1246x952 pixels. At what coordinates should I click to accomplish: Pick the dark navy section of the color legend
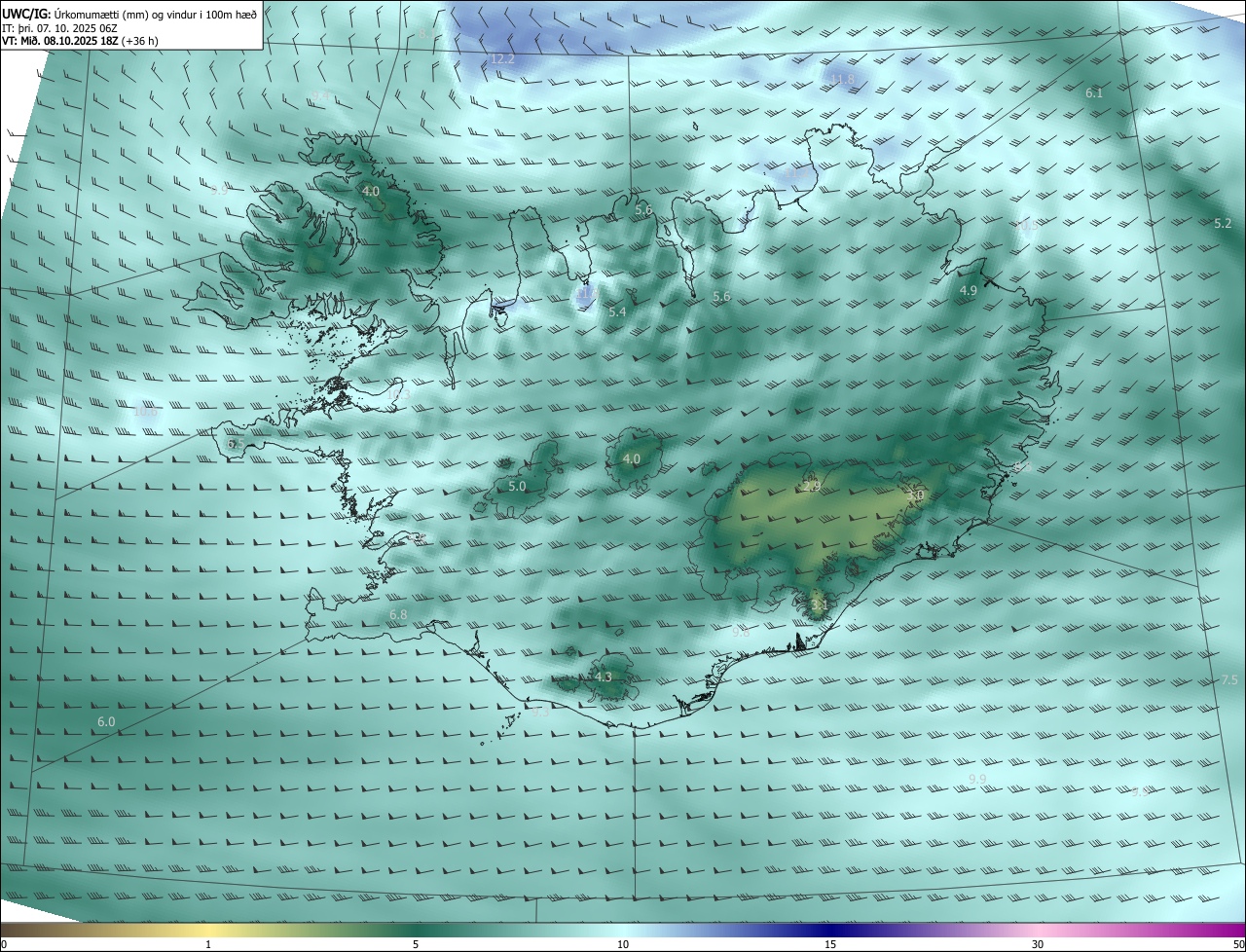830,930
